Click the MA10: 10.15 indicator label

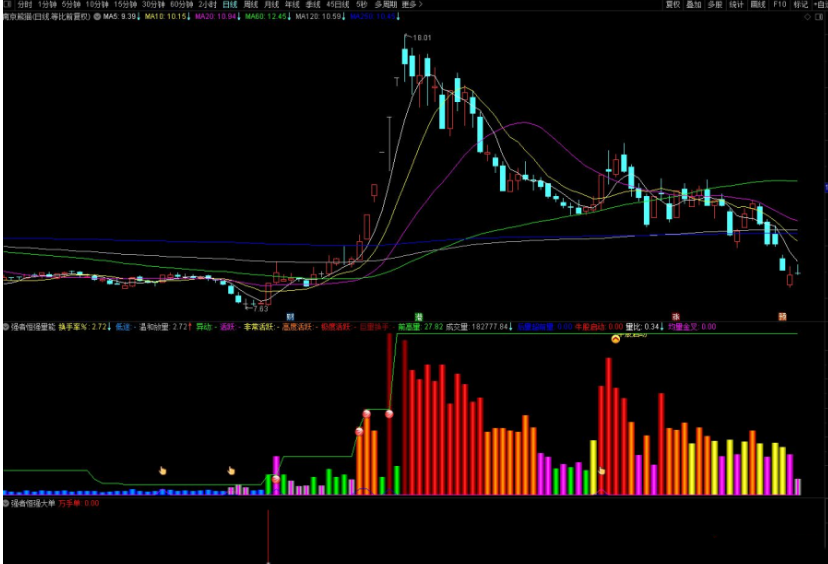(167, 17)
